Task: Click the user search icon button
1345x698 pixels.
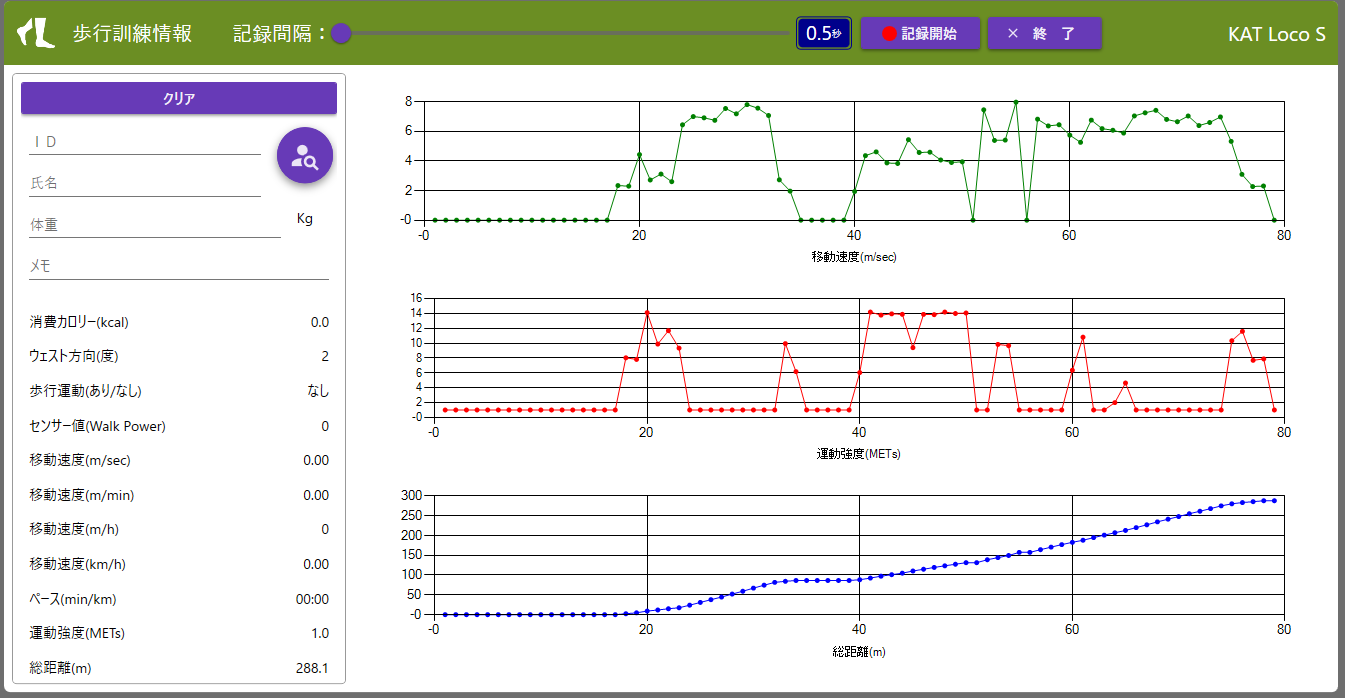Action: [x=304, y=156]
